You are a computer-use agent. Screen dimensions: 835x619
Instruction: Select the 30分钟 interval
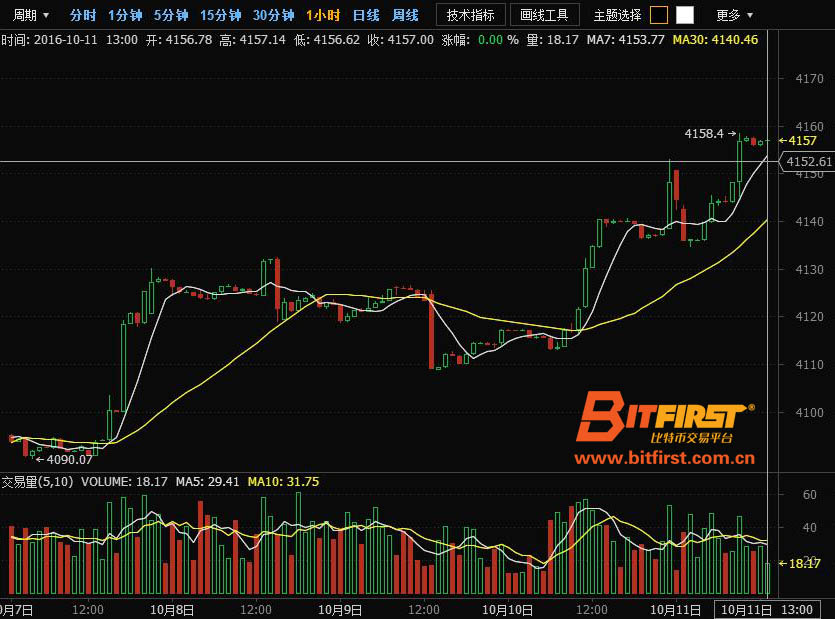pyautogui.click(x=273, y=15)
